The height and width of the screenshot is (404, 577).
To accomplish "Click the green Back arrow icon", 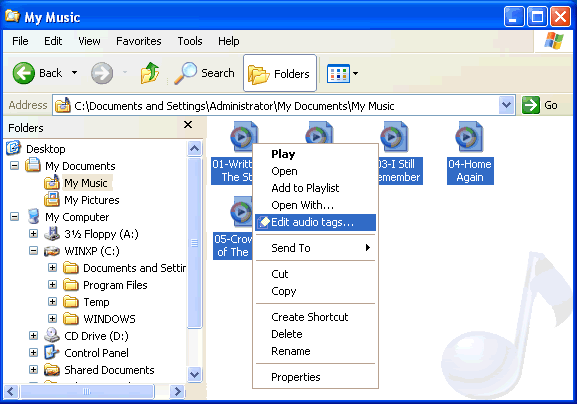I will pos(24,73).
